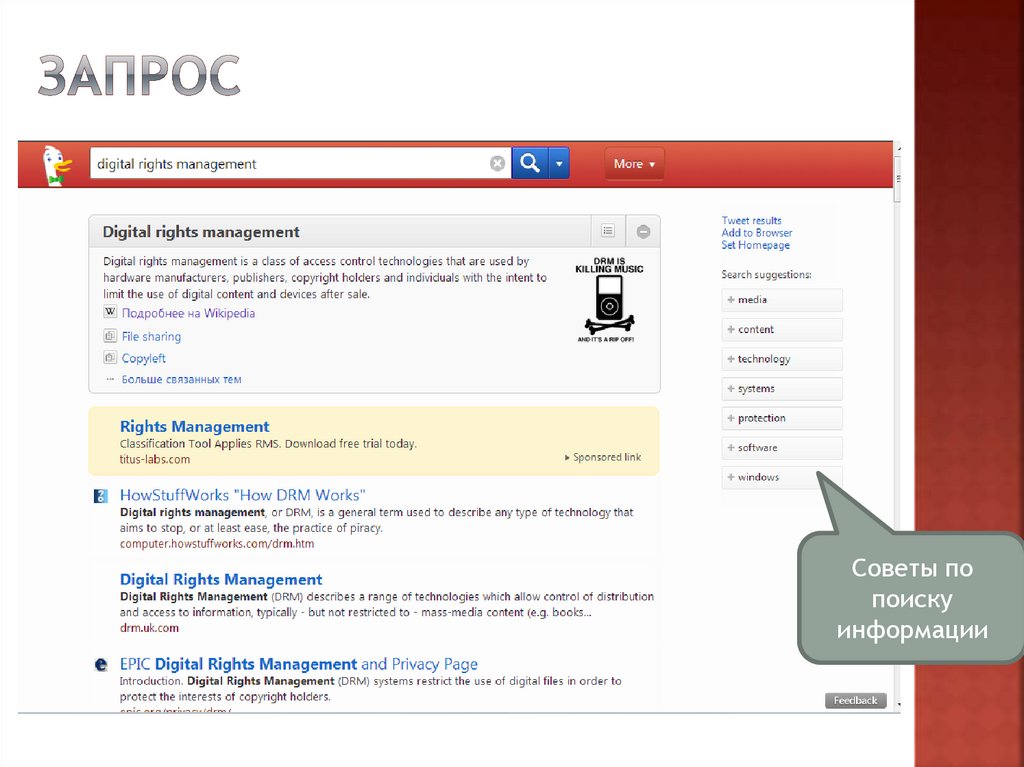The image size is (1024, 767).
Task: Click the magnifying glass search button
Action: [x=530, y=163]
